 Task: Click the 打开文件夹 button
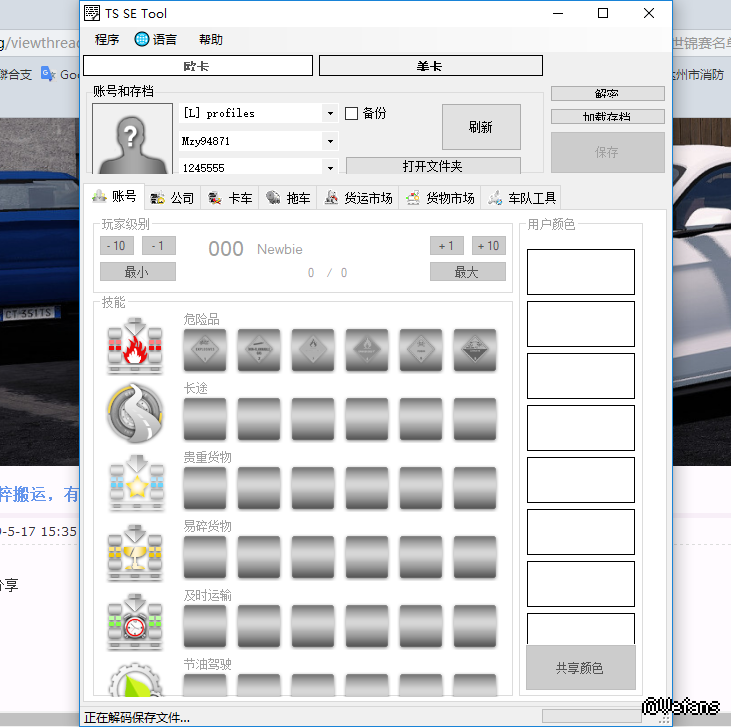(433, 166)
